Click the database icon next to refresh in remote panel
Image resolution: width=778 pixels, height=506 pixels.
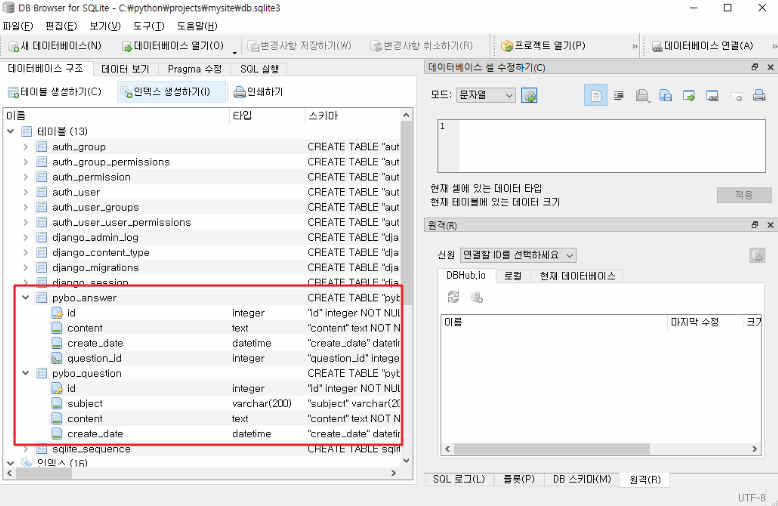pyautogui.click(x=477, y=297)
